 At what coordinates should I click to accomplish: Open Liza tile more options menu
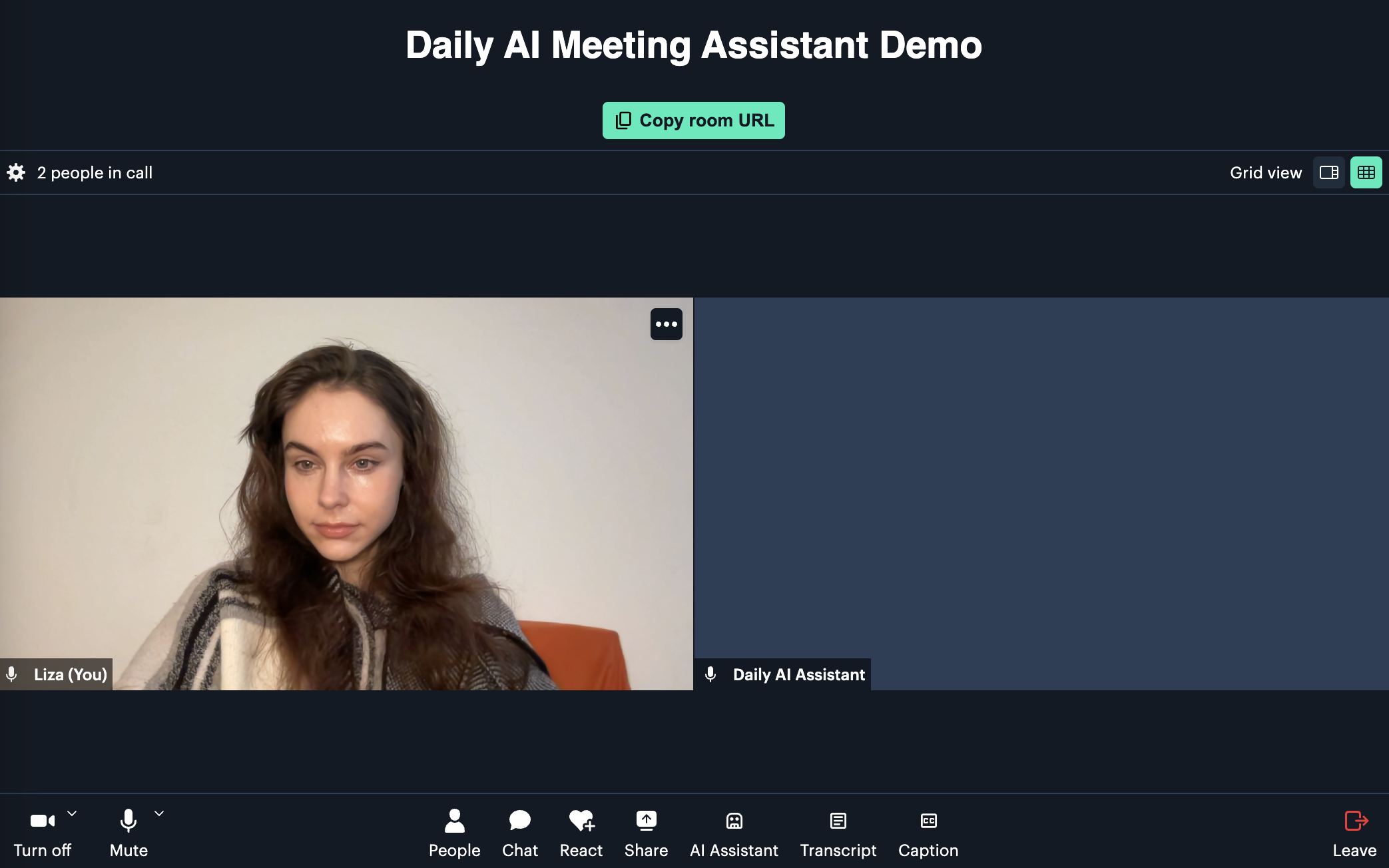[665, 324]
